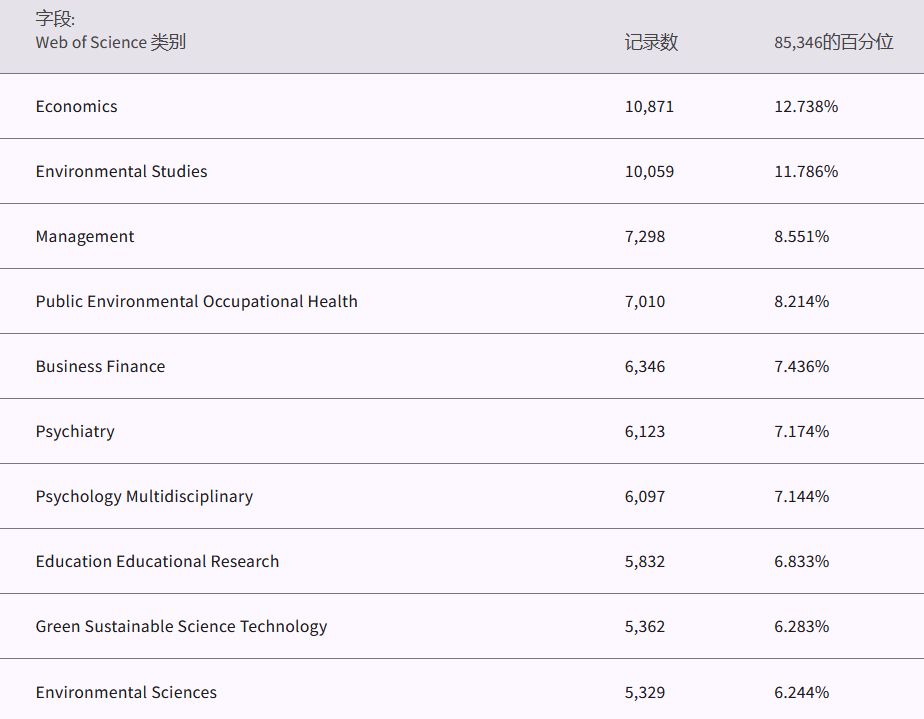This screenshot has width=924, height=719.
Task: Select Green Sustainable Science Technology category
Action: click(x=181, y=626)
